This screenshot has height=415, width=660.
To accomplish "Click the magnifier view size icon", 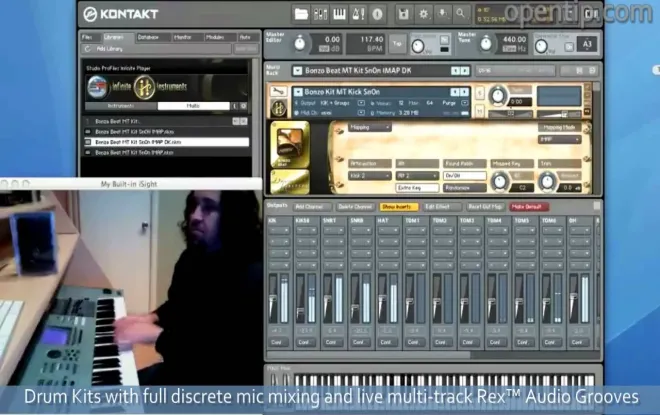I will tap(461, 14).
